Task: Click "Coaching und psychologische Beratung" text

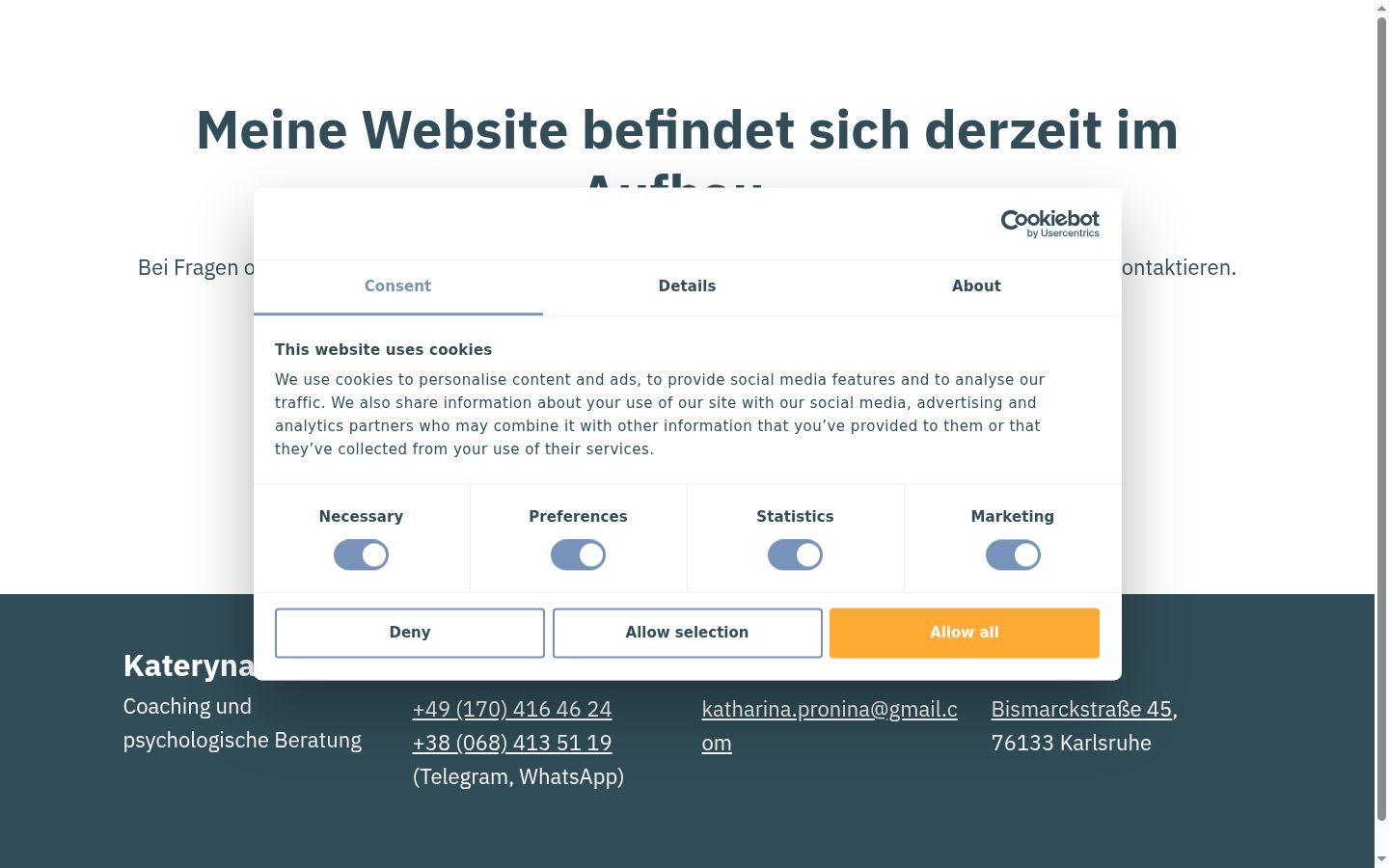Action: (x=242, y=723)
